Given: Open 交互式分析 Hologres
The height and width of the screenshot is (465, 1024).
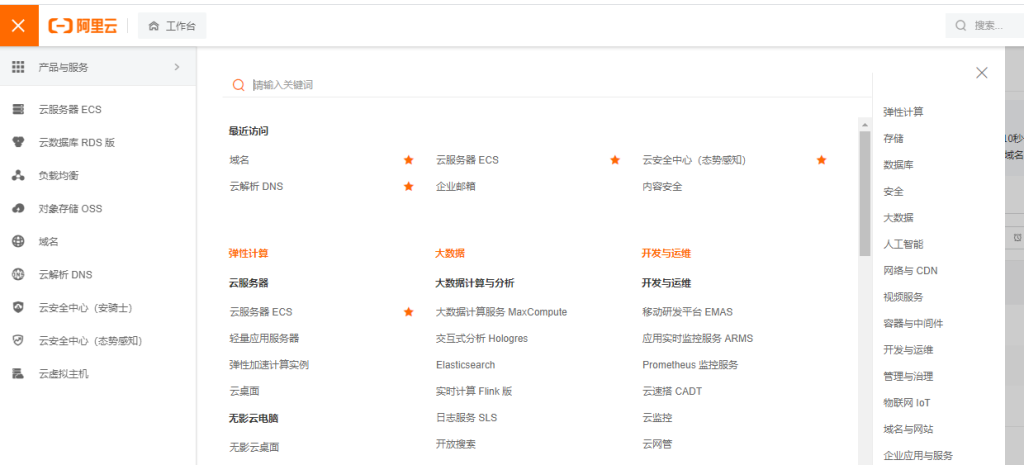Looking at the screenshot, I should (482, 338).
